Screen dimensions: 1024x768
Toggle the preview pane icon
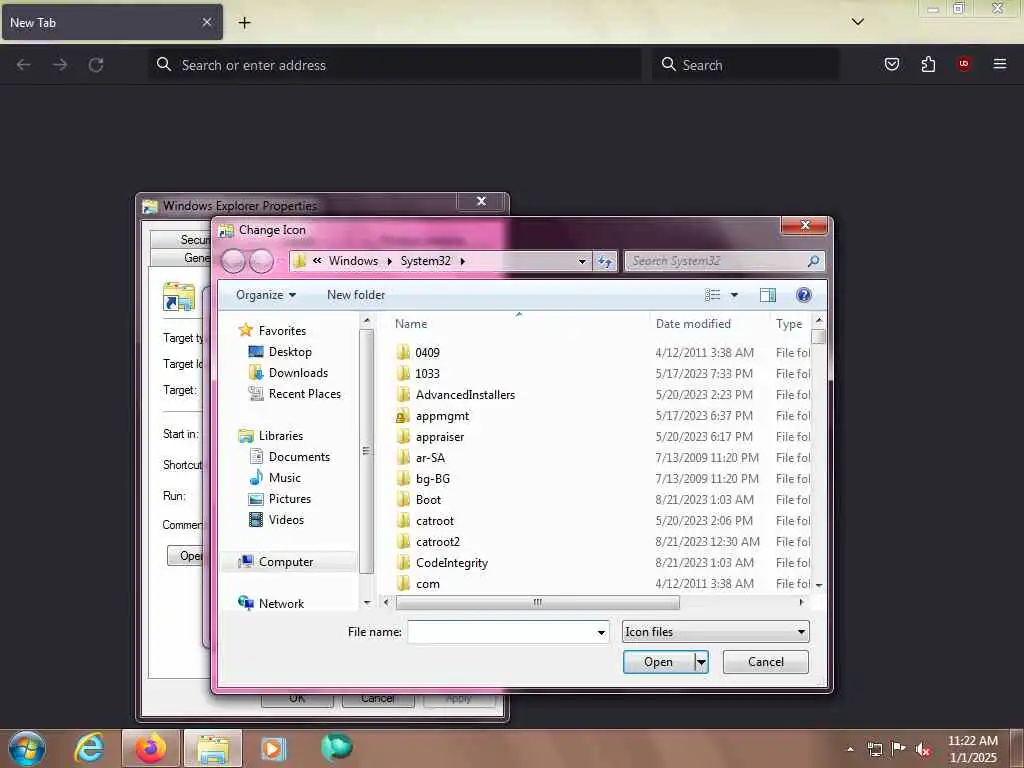pyautogui.click(x=768, y=295)
